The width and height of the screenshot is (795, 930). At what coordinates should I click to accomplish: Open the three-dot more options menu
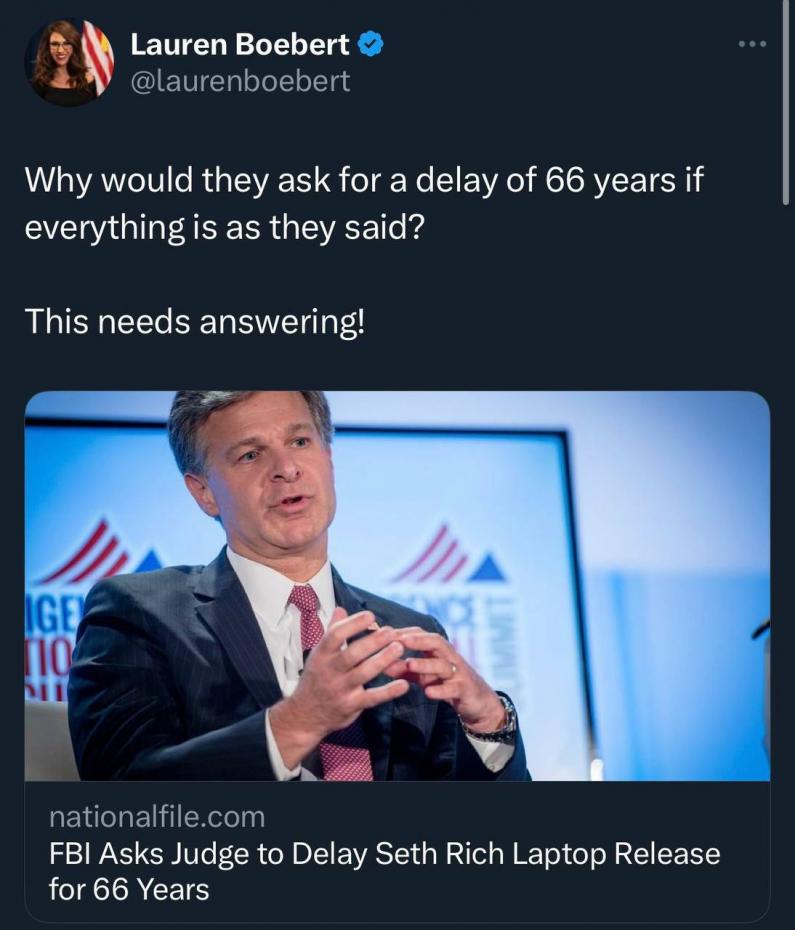point(751,44)
